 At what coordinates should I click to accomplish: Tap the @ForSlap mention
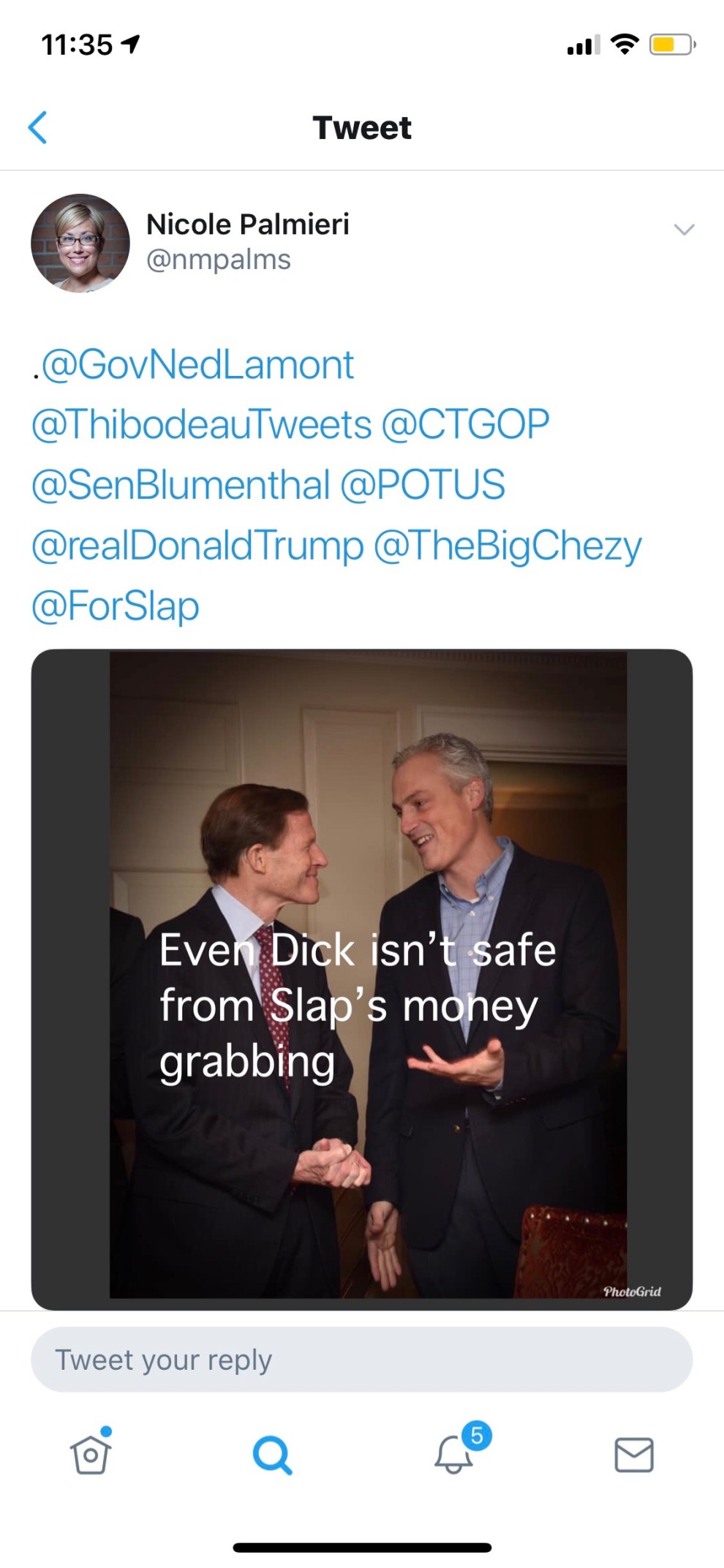coord(116,606)
